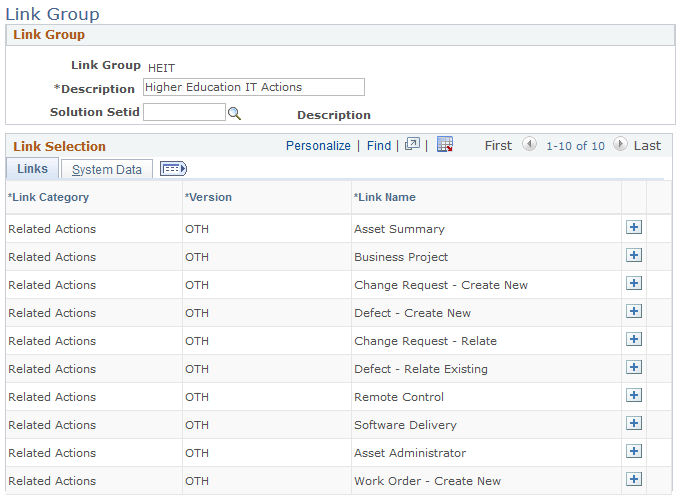Screen dimensions: 684x502
Task: Click OTH version in Software Delivery row
Action: point(197,425)
